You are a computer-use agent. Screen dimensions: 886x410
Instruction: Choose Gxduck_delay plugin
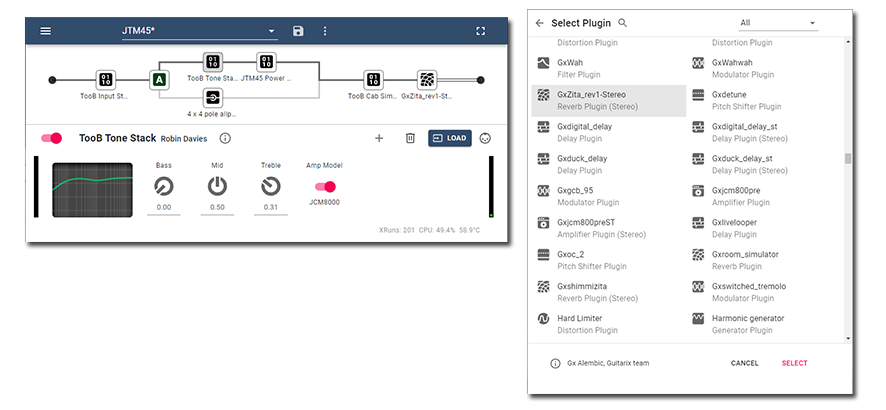click(609, 164)
